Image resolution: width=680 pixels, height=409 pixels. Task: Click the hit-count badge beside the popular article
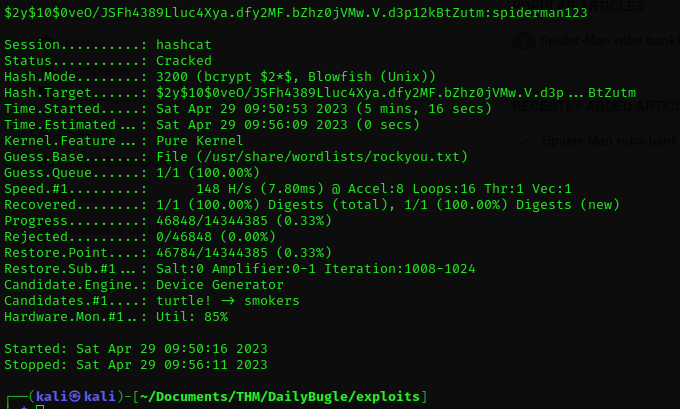click(522, 41)
